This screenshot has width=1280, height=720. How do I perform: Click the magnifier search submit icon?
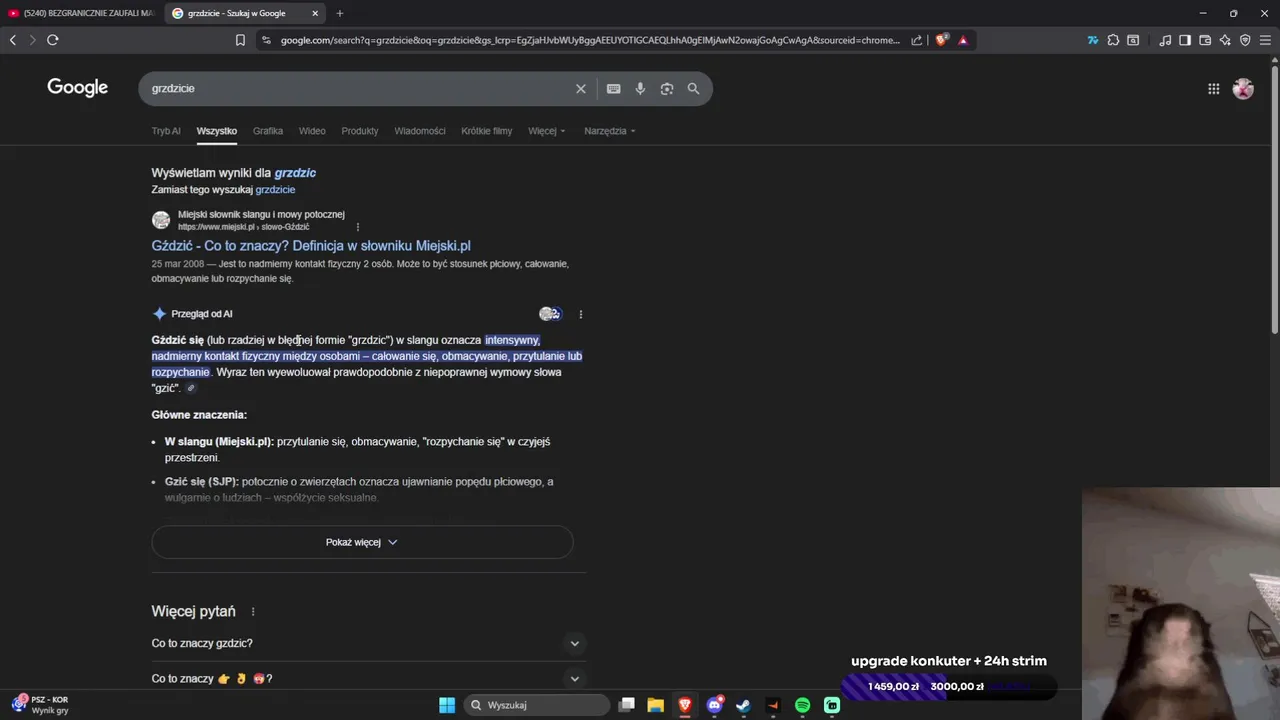694,89
